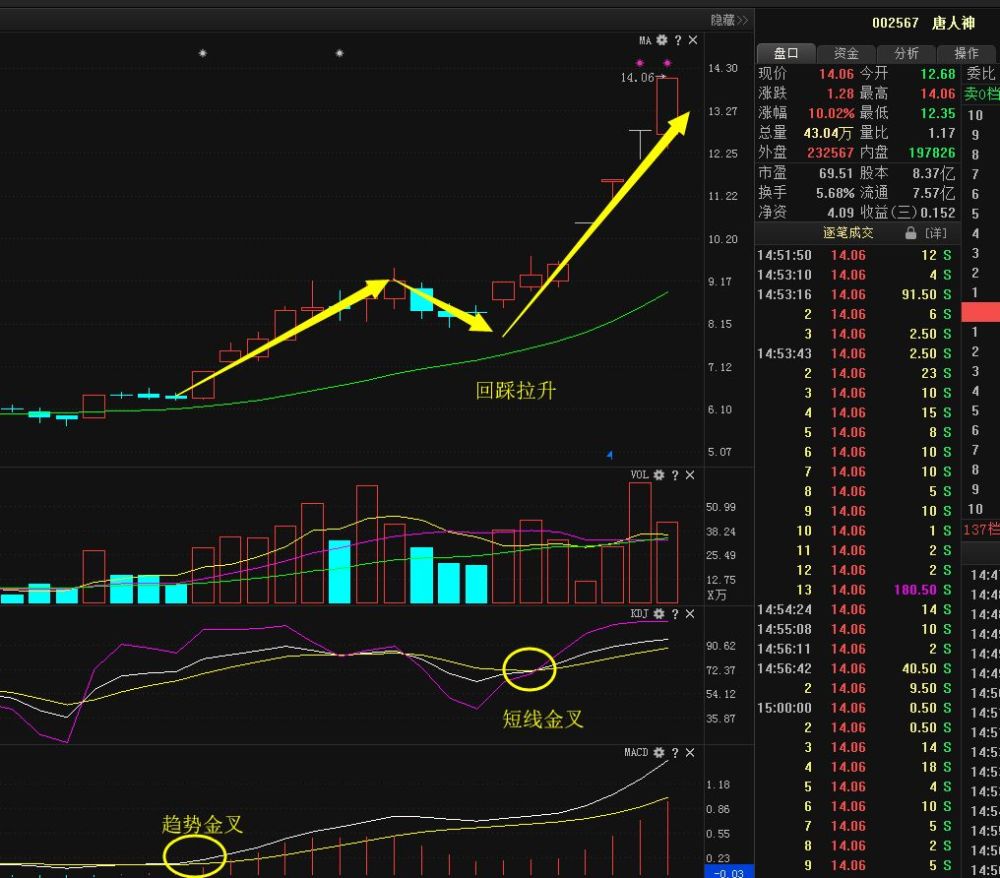Click the 量比 1.17 value
Screen dimensions: 1000x878
941,133
